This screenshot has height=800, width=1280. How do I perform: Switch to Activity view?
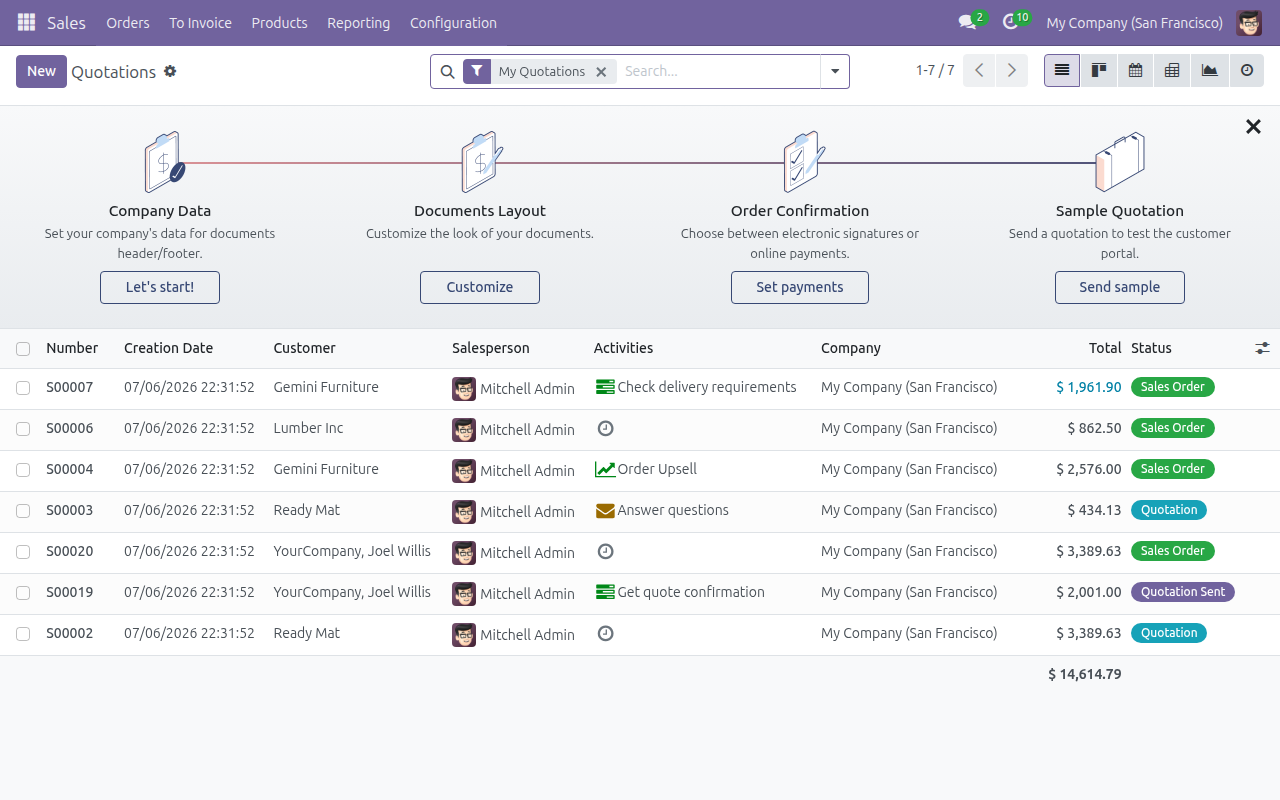tap(1247, 71)
